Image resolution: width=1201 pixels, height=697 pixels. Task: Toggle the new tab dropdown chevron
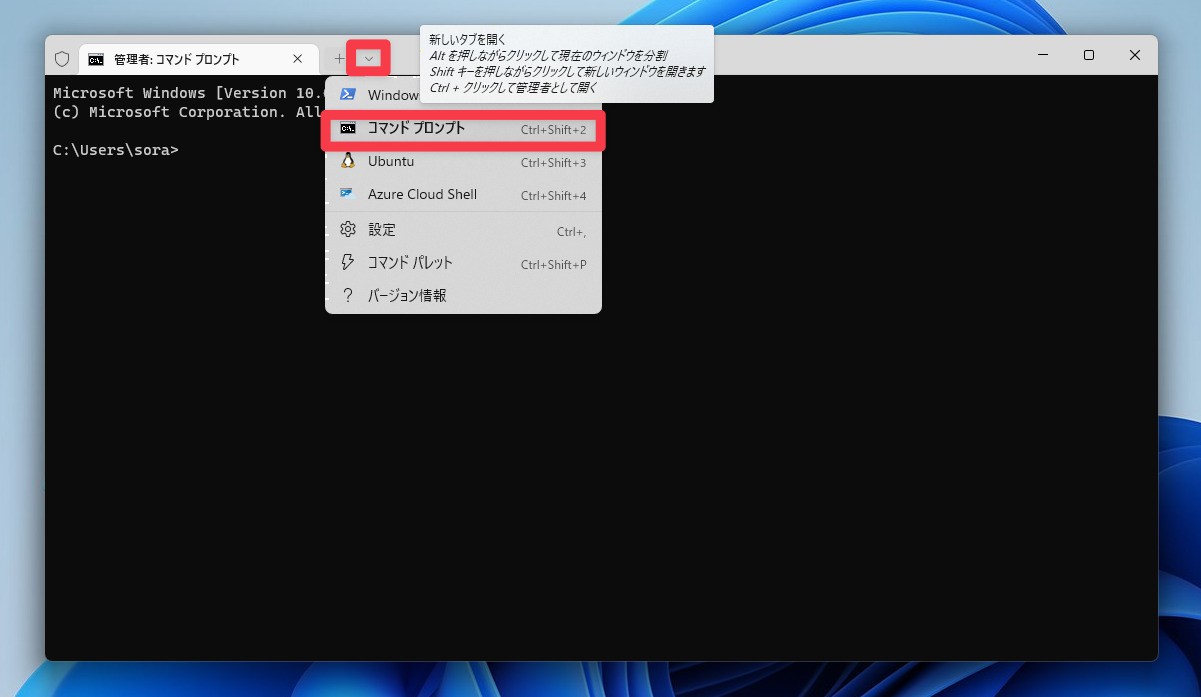coord(369,59)
